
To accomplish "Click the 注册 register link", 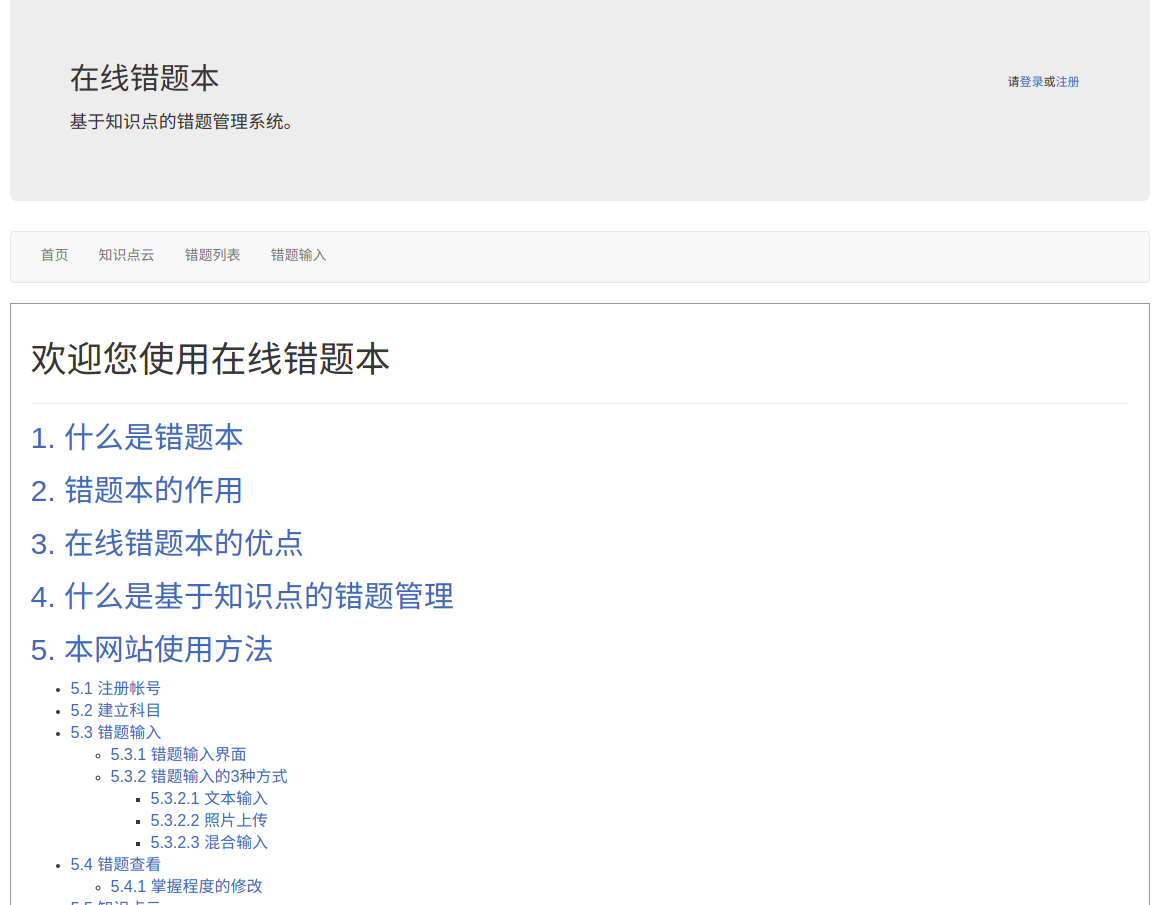I will click(x=1068, y=82).
